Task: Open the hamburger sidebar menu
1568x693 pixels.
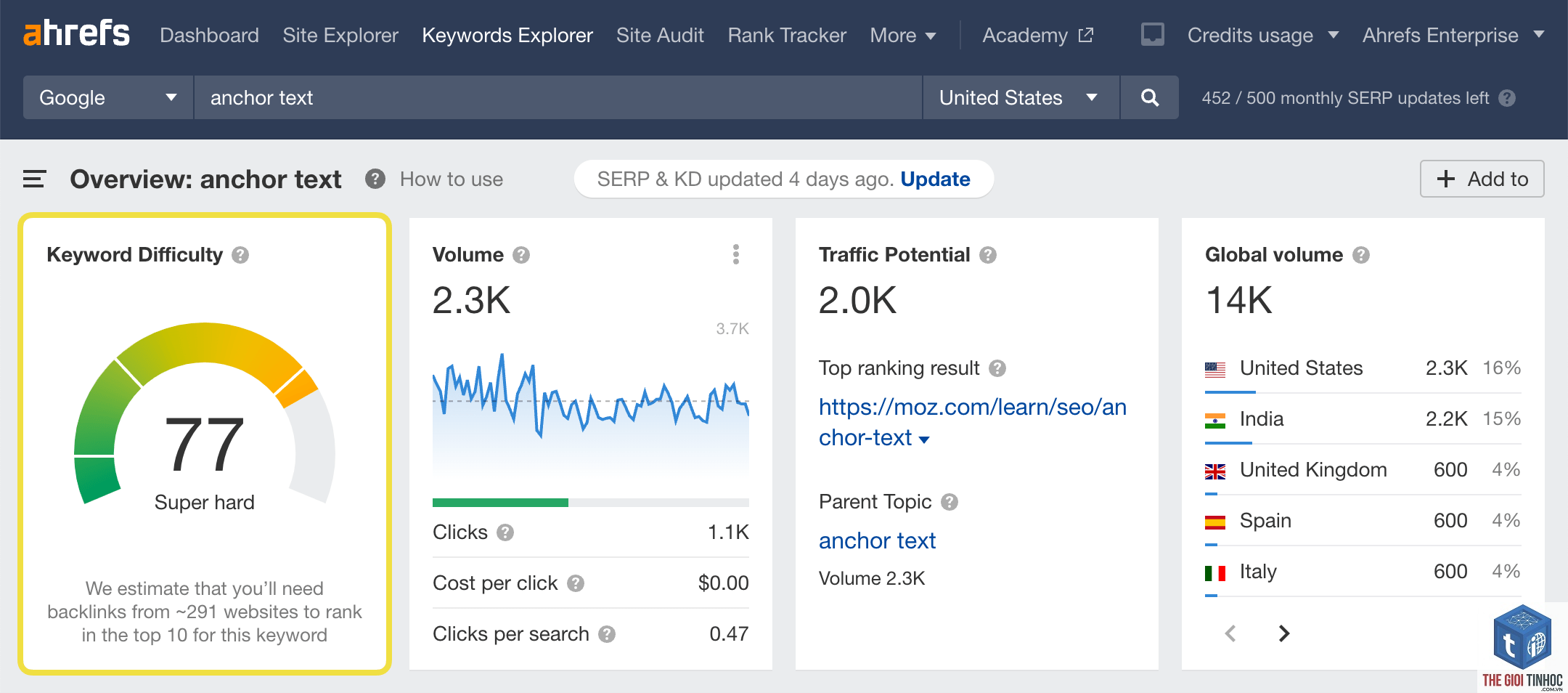Action: pyautogui.click(x=34, y=179)
